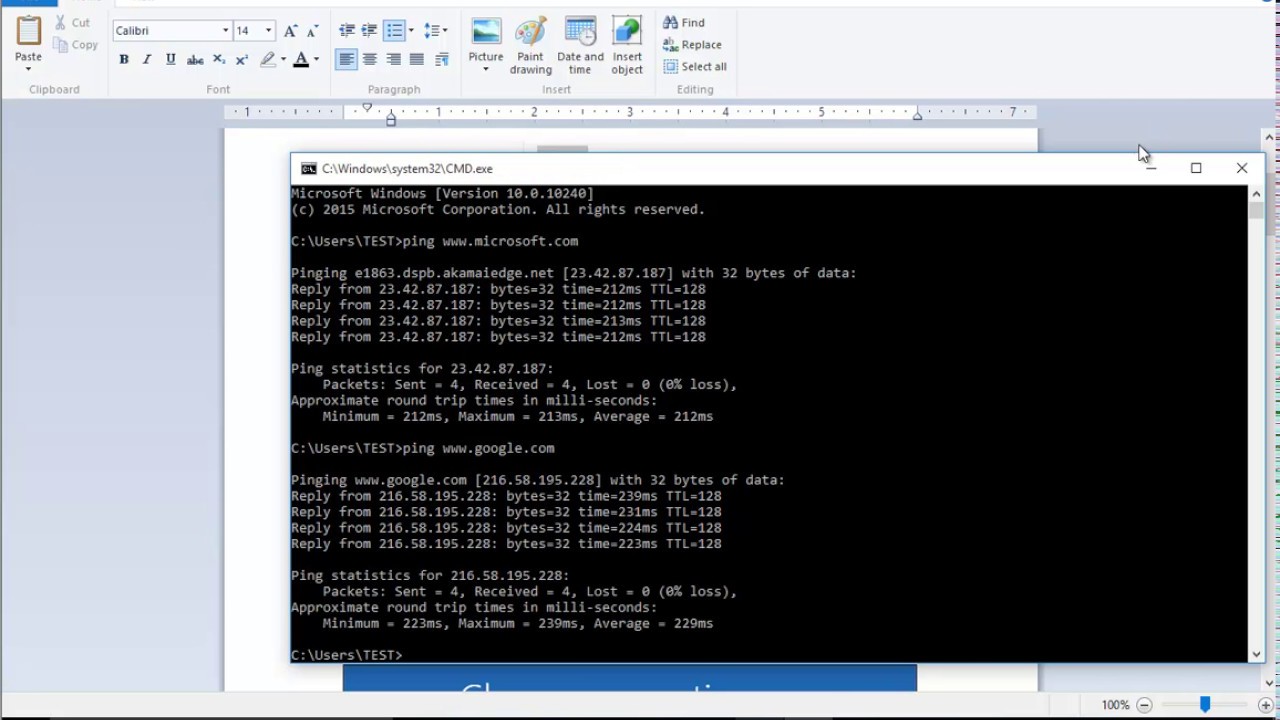Toggle strikethrough formatting
The height and width of the screenshot is (720, 1280).
[195, 60]
